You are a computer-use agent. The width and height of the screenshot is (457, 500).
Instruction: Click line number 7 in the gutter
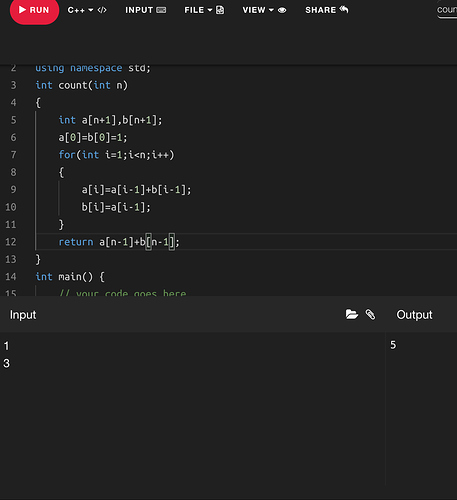click(x=13, y=155)
